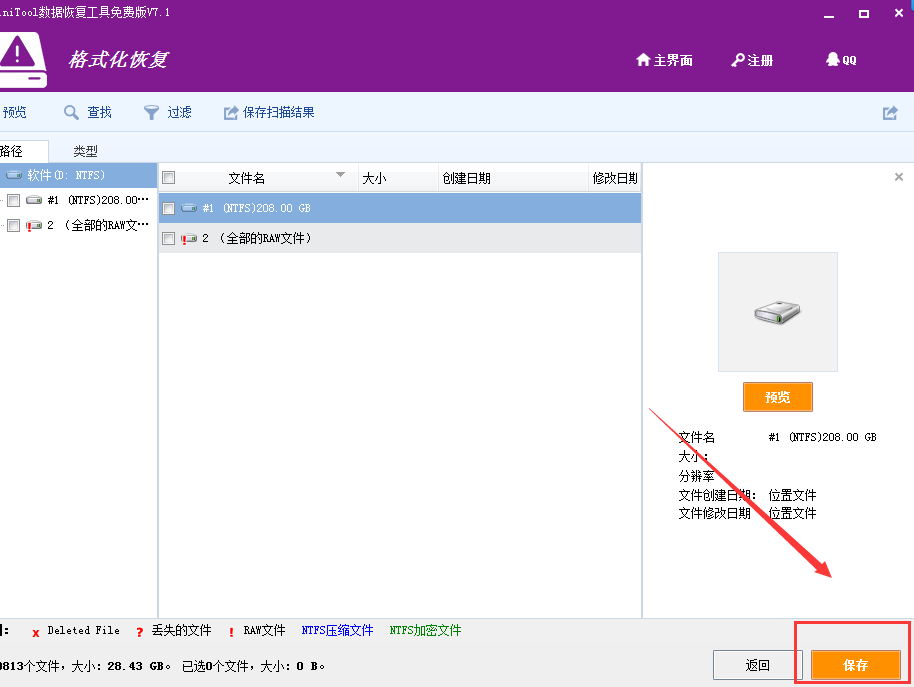This screenshot has width=914, height=687.
Task: Check the 2（全部的RAW文件）row checkbox
Action: pos(169,238)
